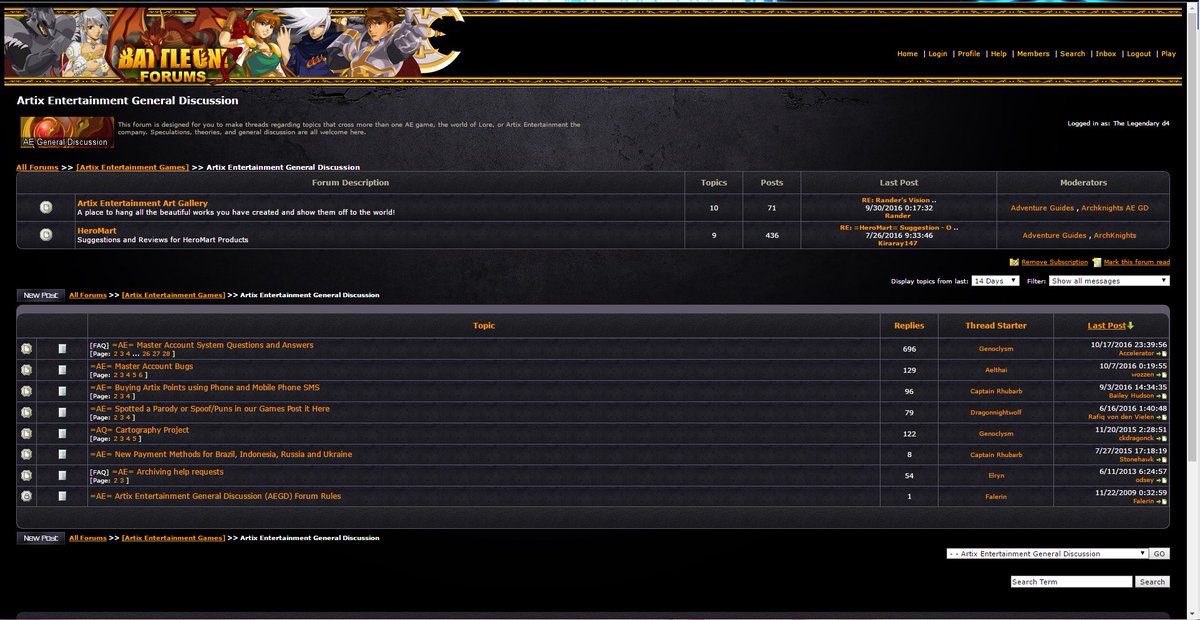Click the Last Post column header to sort
Viewport: 1200px width, 620px height.
1107,325
